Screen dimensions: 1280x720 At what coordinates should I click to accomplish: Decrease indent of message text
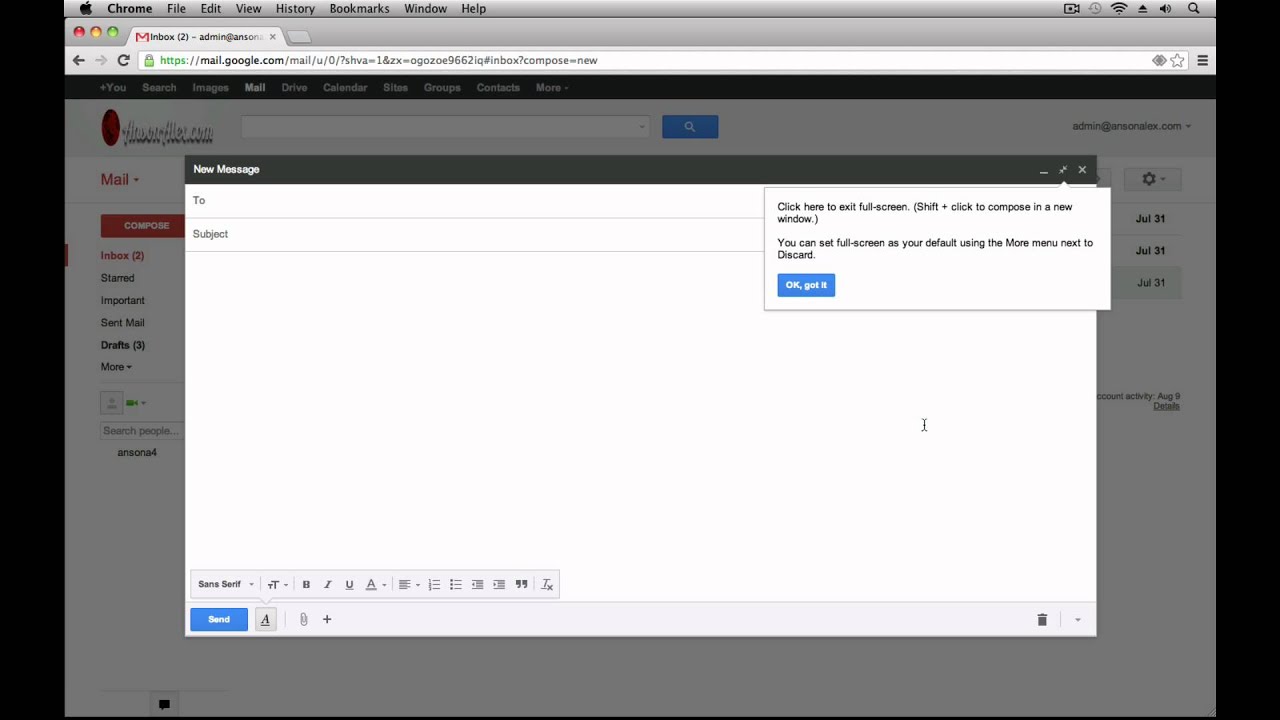pyautogui.click(x=477, y=585)
